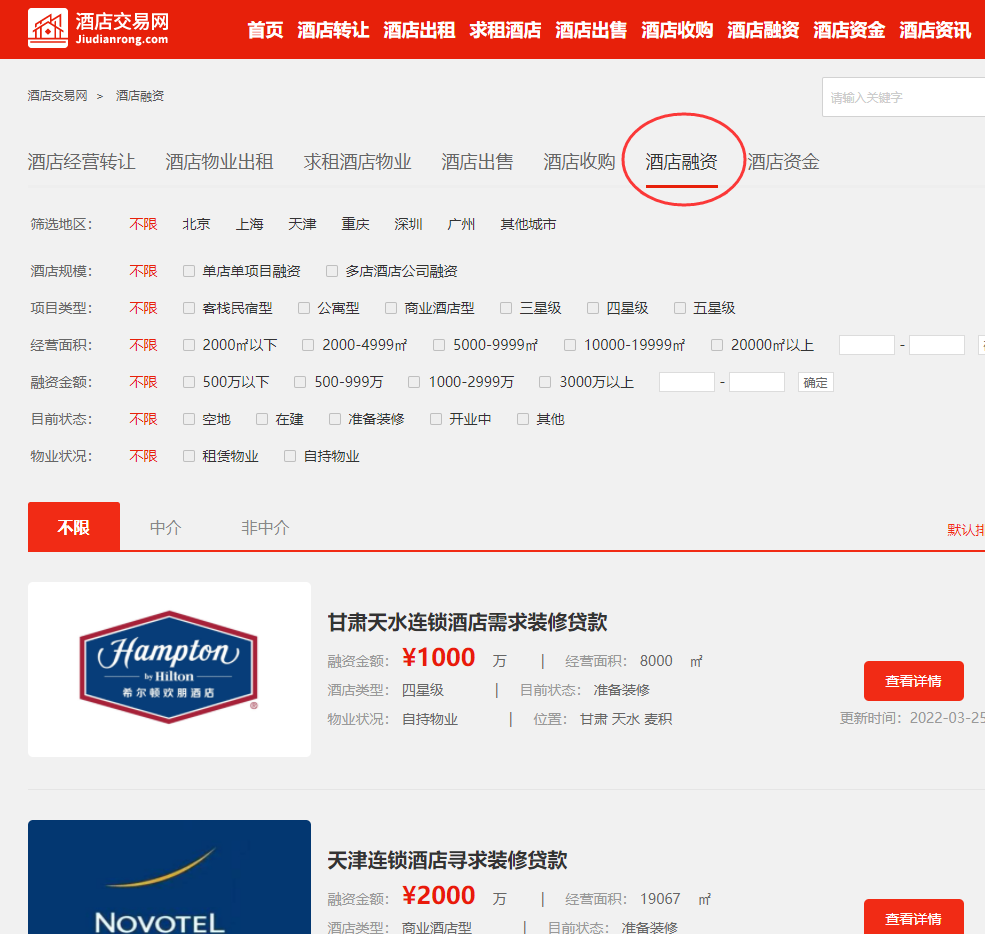
Task: Check the 准备装修 status filter checkbox
Action: (335, 420)
